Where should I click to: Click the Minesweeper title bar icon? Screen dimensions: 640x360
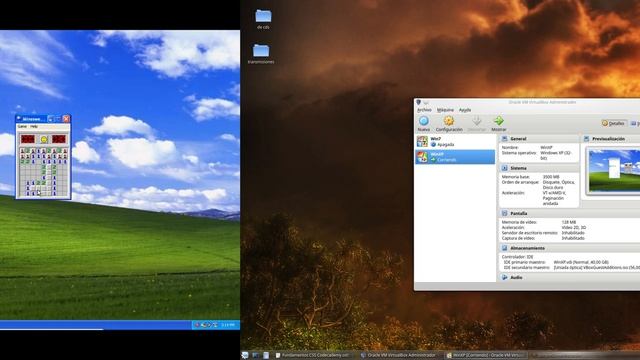pos(19,119)
